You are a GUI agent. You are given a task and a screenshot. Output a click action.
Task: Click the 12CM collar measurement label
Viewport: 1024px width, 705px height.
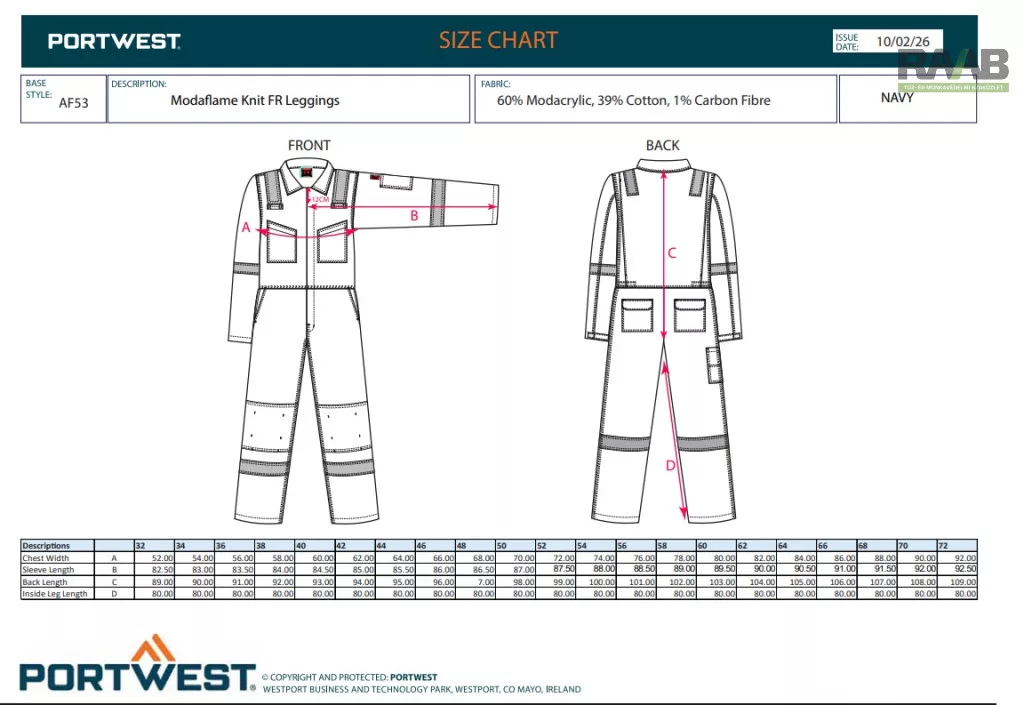tap(320, 200)
